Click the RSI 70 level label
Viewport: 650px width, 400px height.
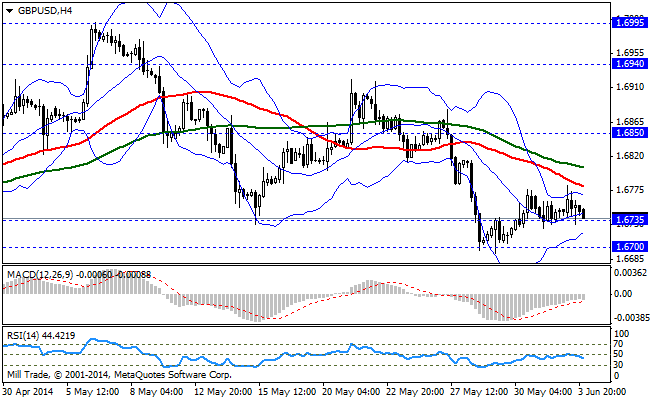point(618,344)
